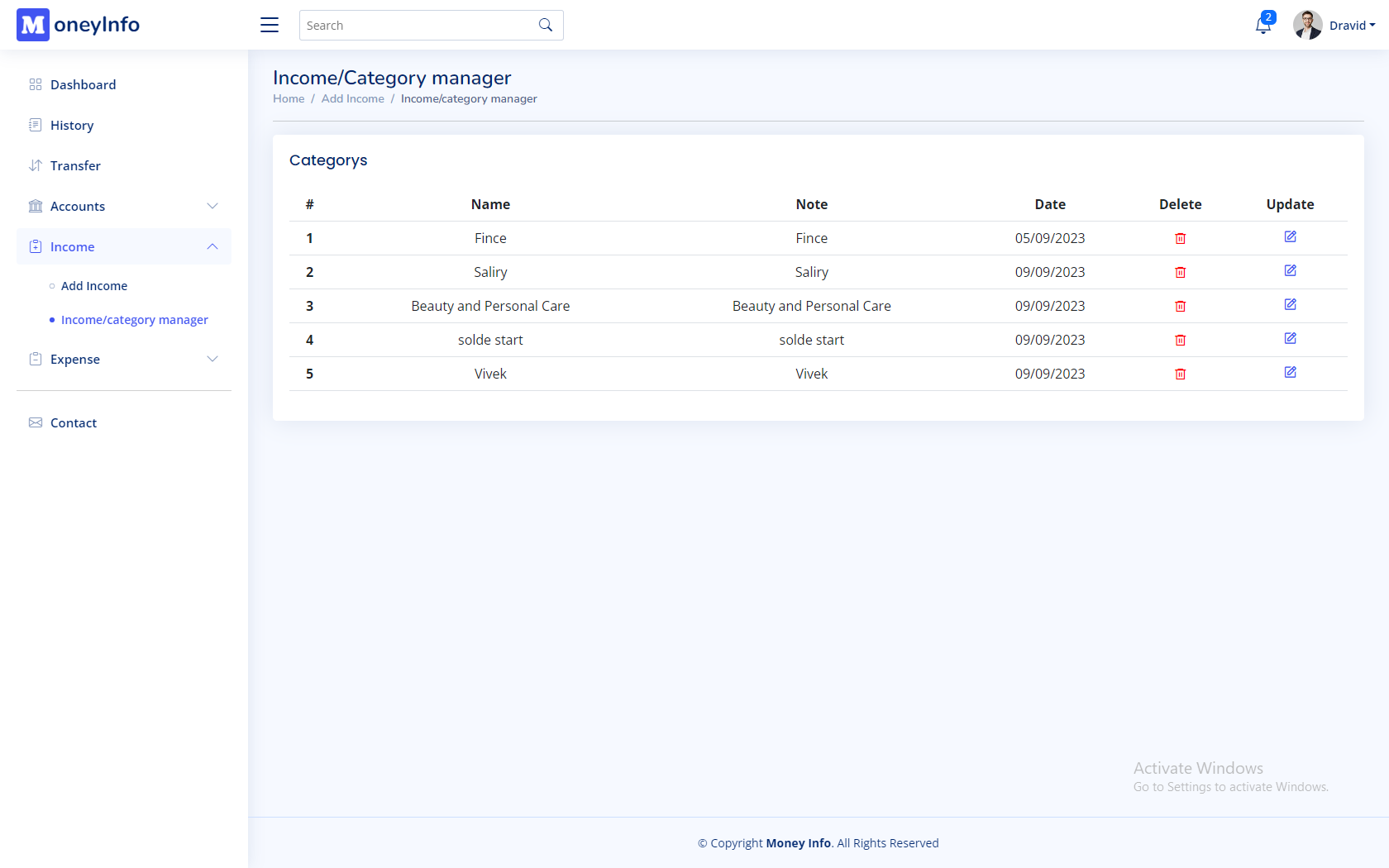The height and width of the screenshot is (868, 1389).
Task: Delete the solde start category
Action: (1181, 341)
